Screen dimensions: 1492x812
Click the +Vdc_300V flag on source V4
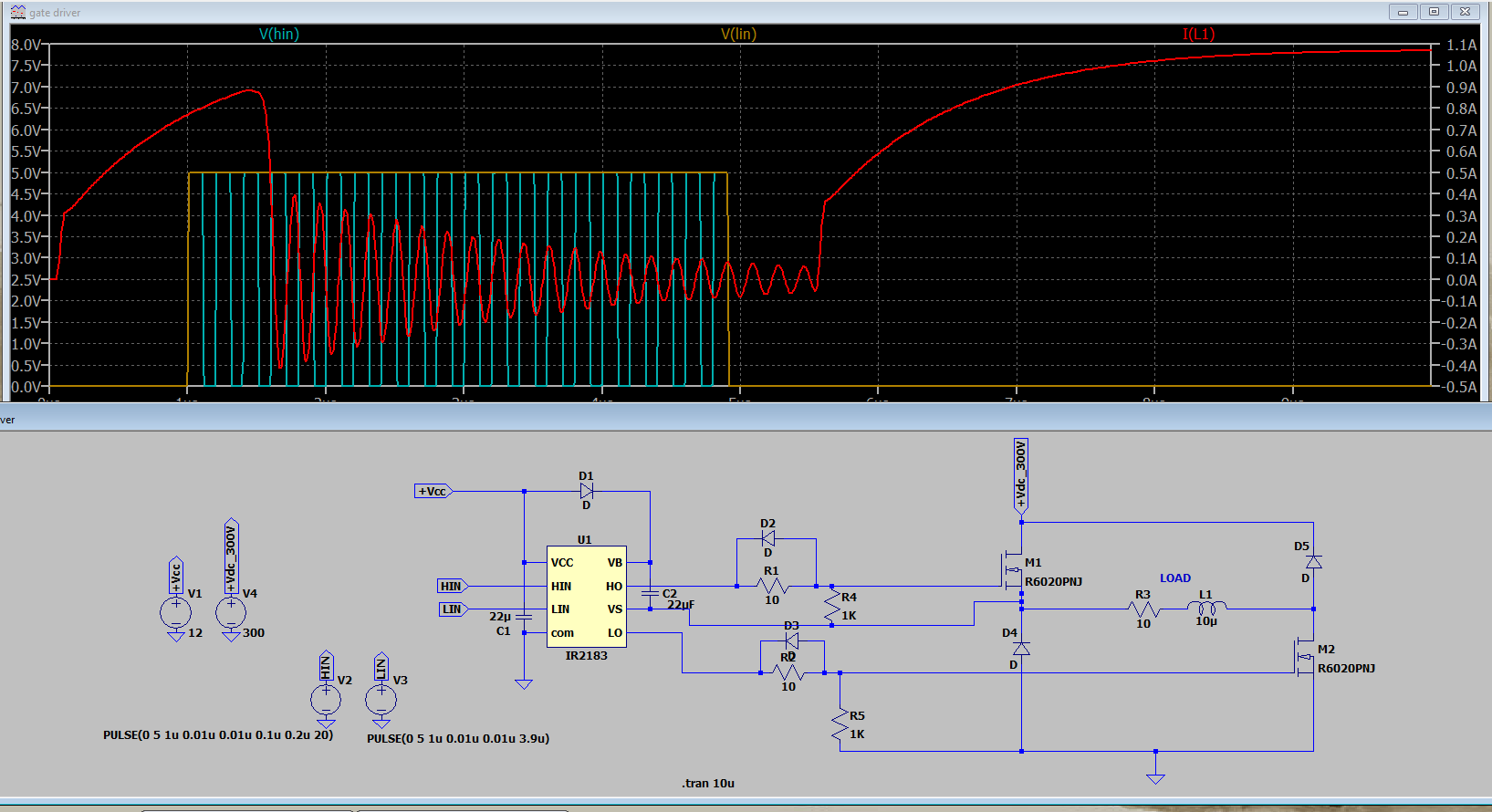[231, 556]
